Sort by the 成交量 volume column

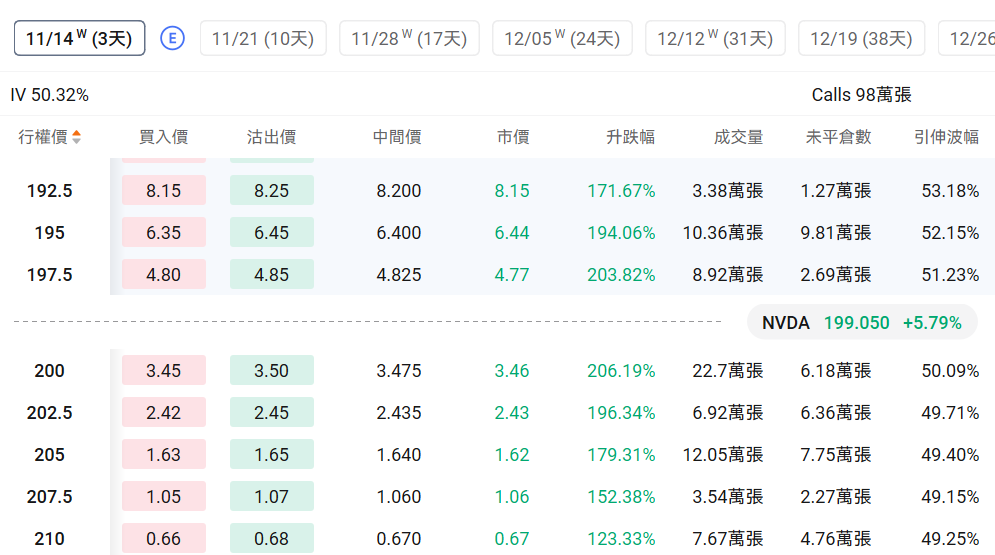click(x=738, y=137)
